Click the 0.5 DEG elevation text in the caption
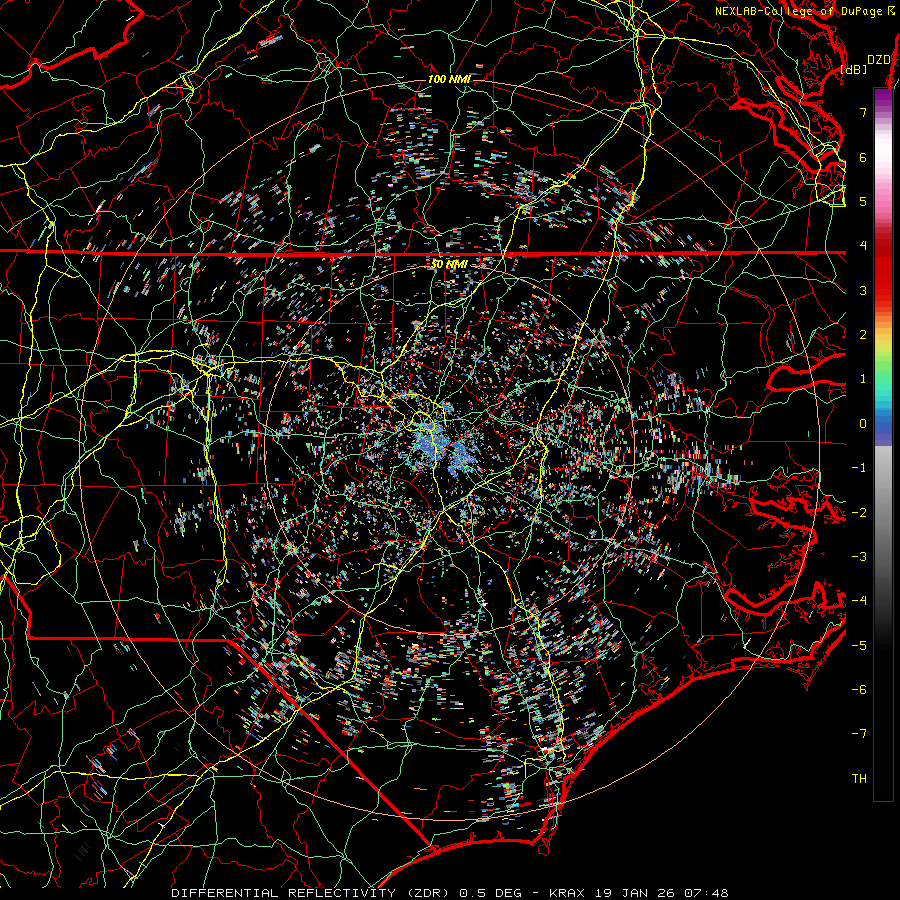This screenshot has height=900, width=900. (x=490, y=893)
